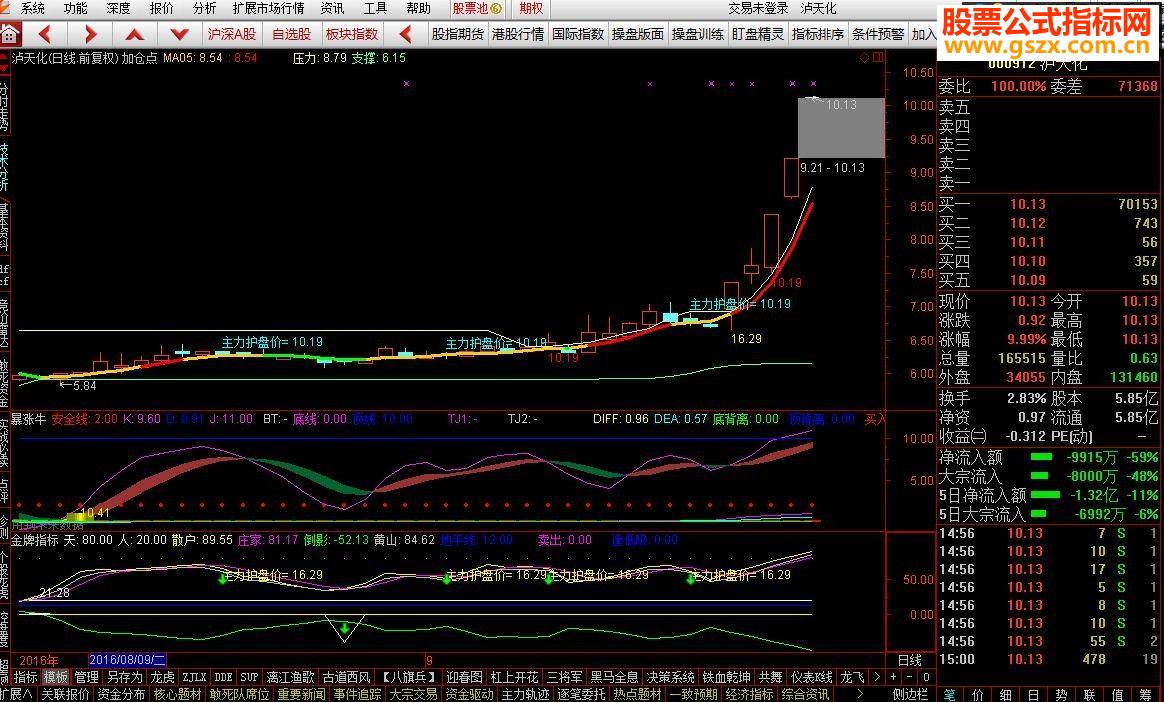Click the 模板 template tab

click(x=56, y=677)
